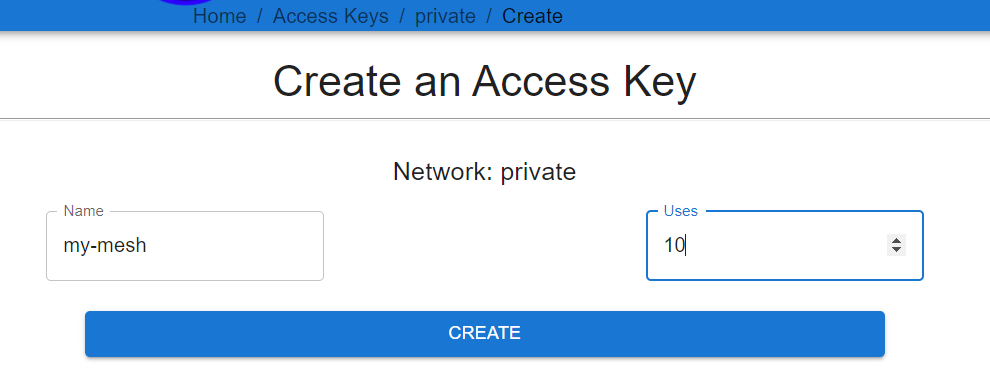Navigate to the private breadcrumb
The width and height of the screenshot is (990, 379).
[445, 16]
